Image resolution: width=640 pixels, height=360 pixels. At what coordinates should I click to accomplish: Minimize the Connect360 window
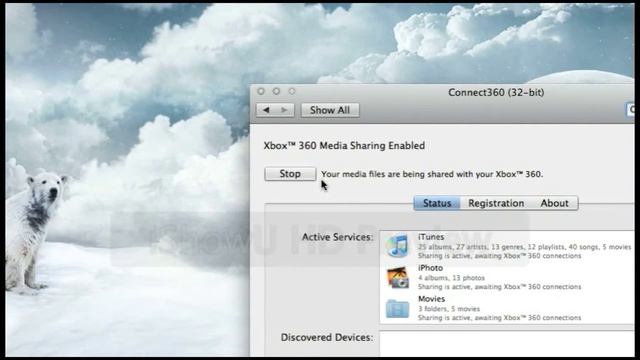(x=276, y=91)
